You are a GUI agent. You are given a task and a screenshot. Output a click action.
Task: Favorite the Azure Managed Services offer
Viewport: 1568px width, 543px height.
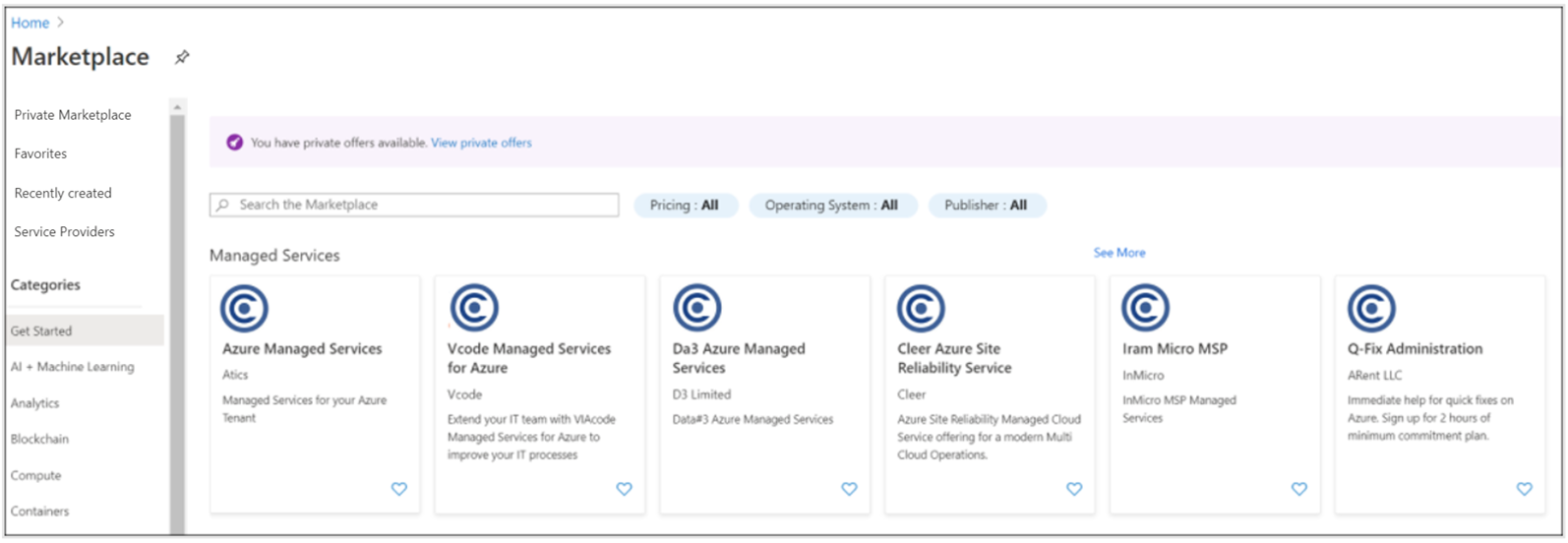click(x=399, y=489)
